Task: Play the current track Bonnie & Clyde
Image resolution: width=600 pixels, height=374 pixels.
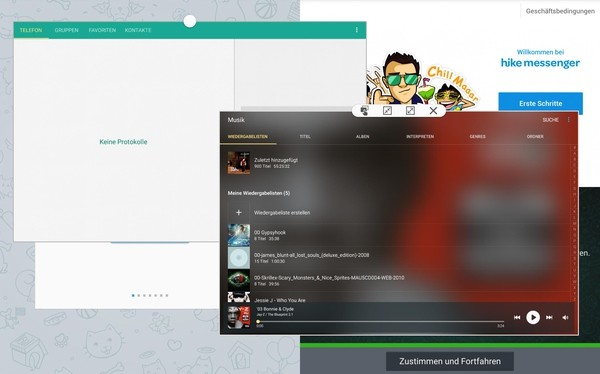Action: (533, 317)
